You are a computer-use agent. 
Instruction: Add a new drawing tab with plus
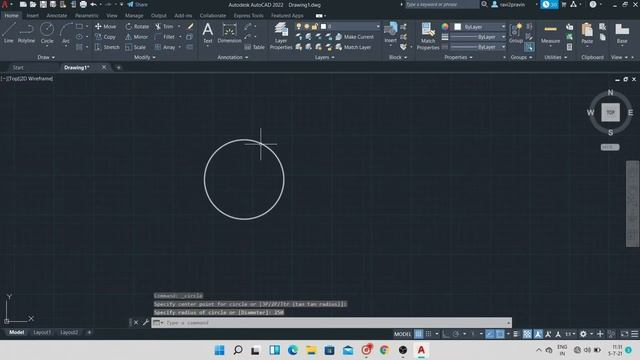point(119,67)
